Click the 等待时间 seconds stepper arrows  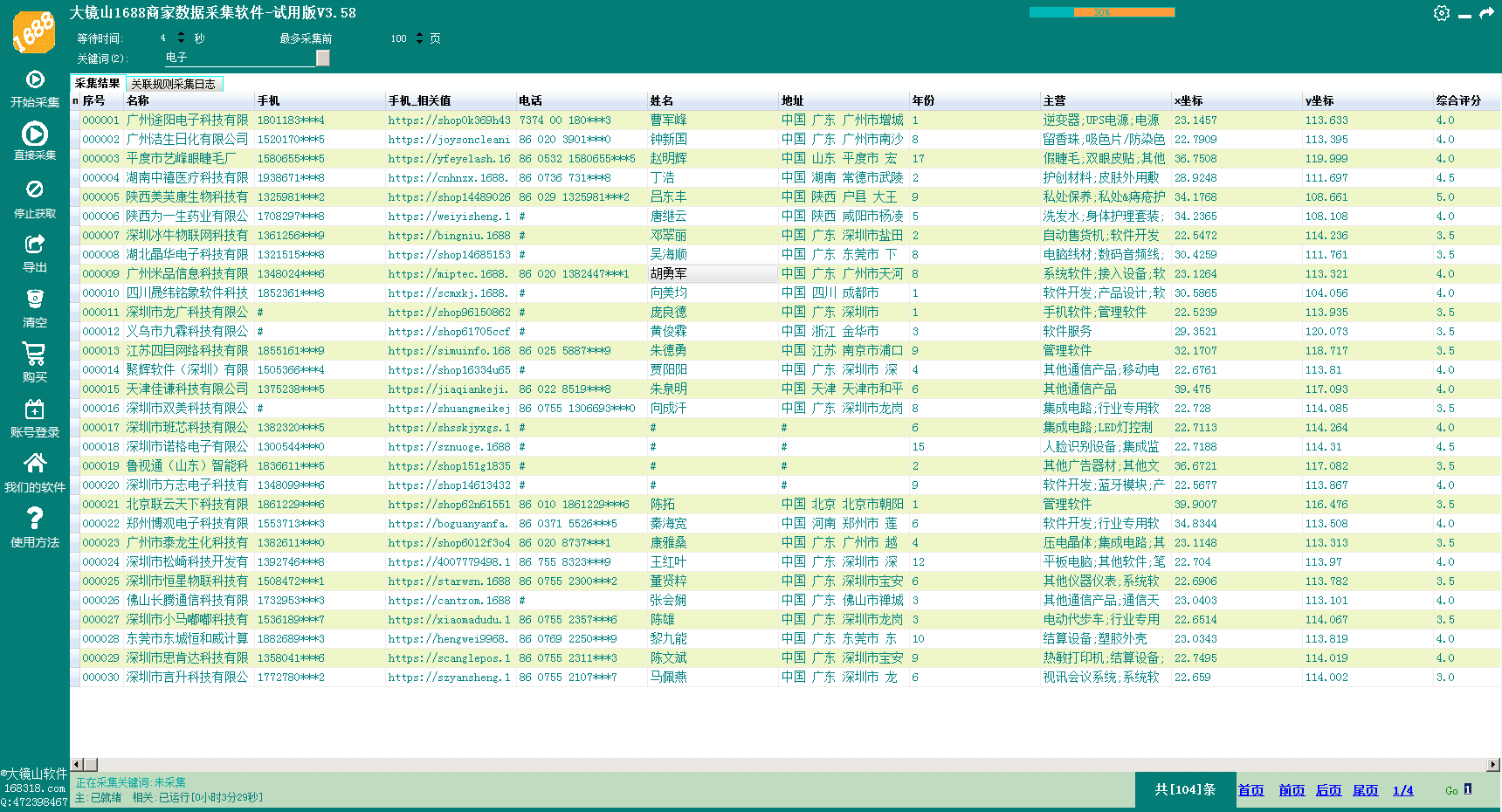[181, 38]
